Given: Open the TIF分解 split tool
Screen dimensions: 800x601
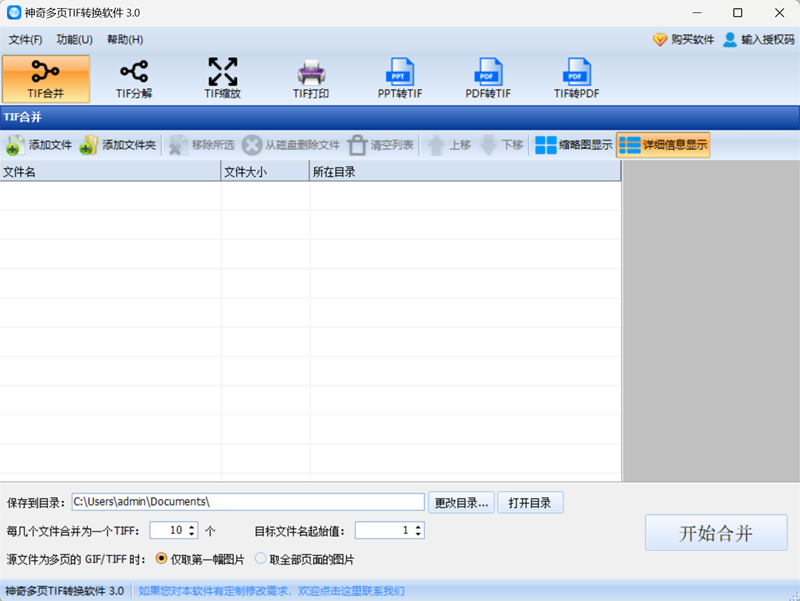Looking at the screenshot, I should [134, 79].
